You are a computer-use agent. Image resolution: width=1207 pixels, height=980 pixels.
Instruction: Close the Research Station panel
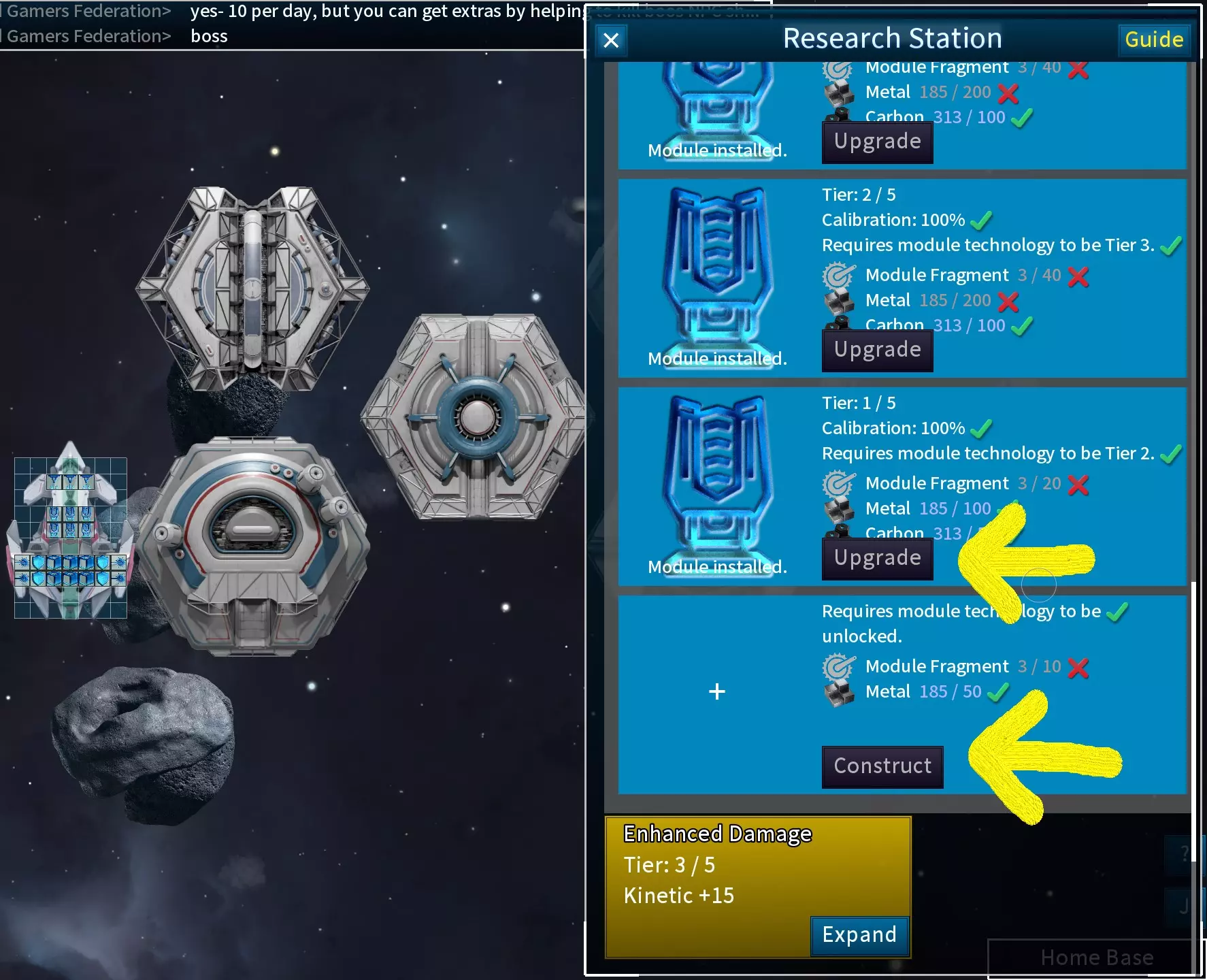pos(611,41)
